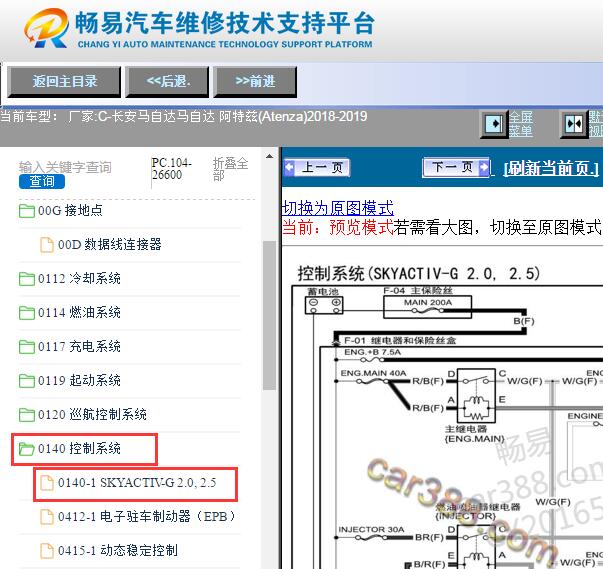Click the ENG.MAIN 40A fuse label
The width and height of the screenshot is (603, 569).
(x=373, y=373)
